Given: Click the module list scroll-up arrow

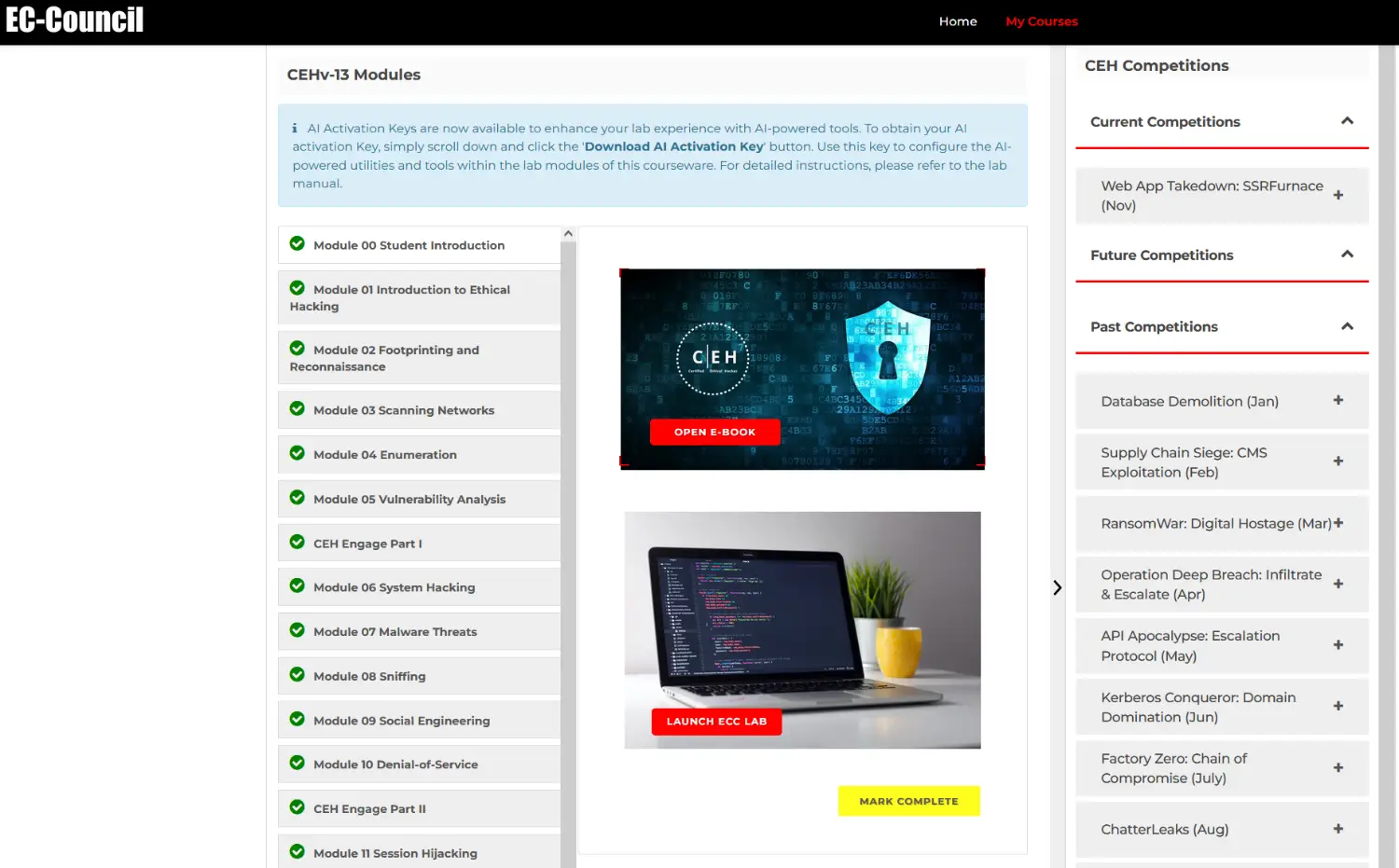Looking at the screenshot, I should tap(568, 234).
